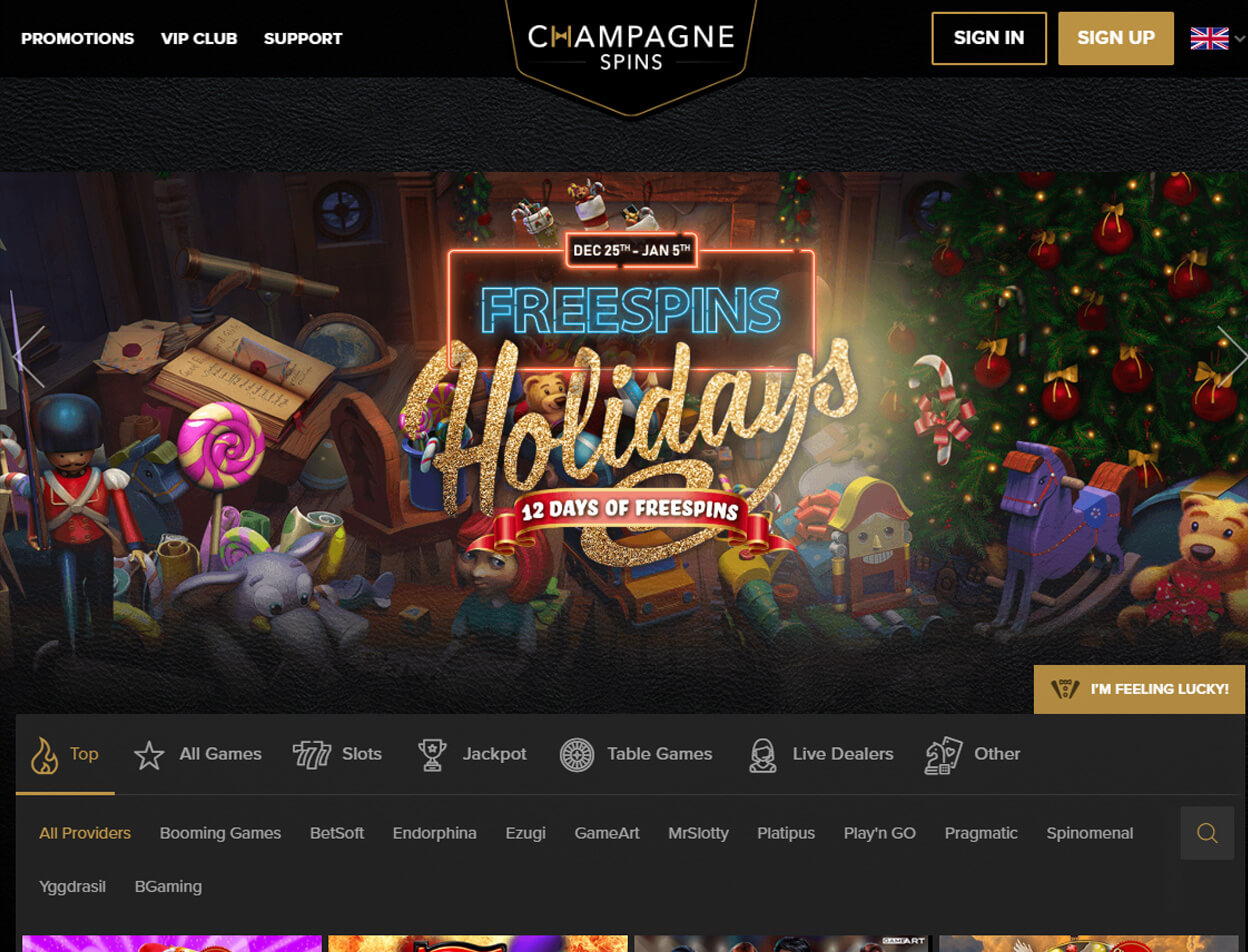Viewport: 1248px width, 952px height.
Task: Filter games by Play'n GO provider
Action: point(880,833)
